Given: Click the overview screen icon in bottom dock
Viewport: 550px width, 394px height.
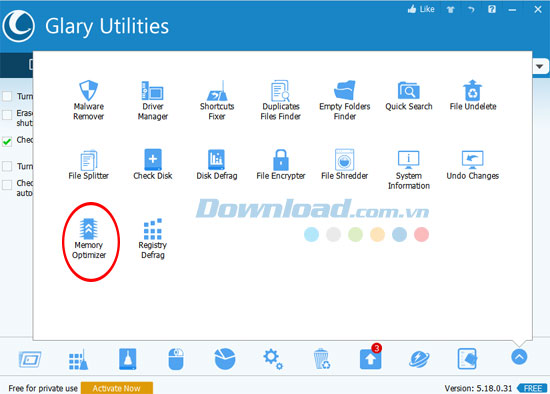Looking at the screenshot, I should tap(30, 359).
